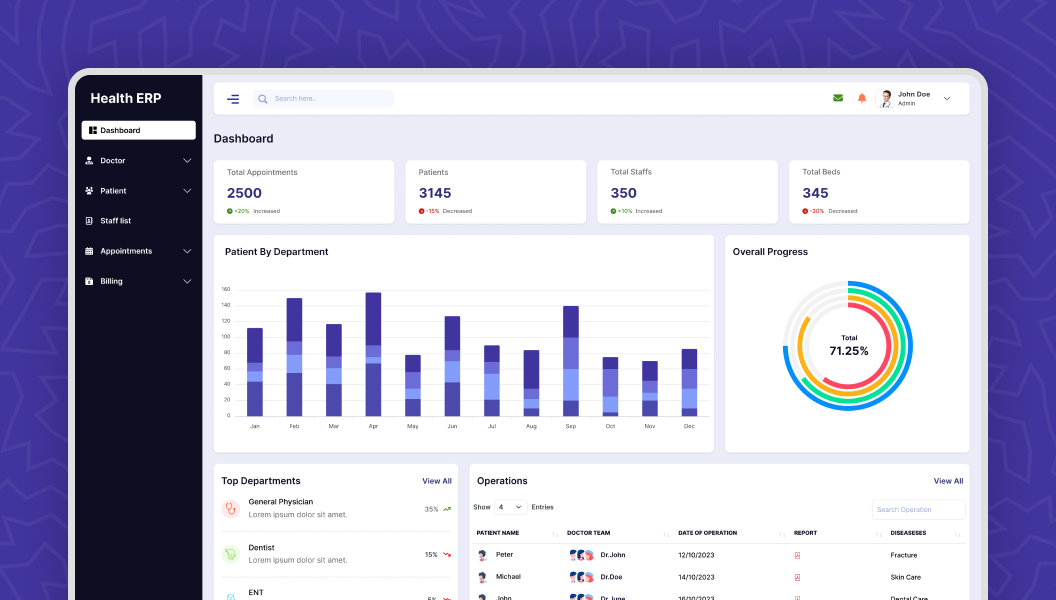Select Dashboard in the sidebar

pyautogui.click(x=138, y=130)
